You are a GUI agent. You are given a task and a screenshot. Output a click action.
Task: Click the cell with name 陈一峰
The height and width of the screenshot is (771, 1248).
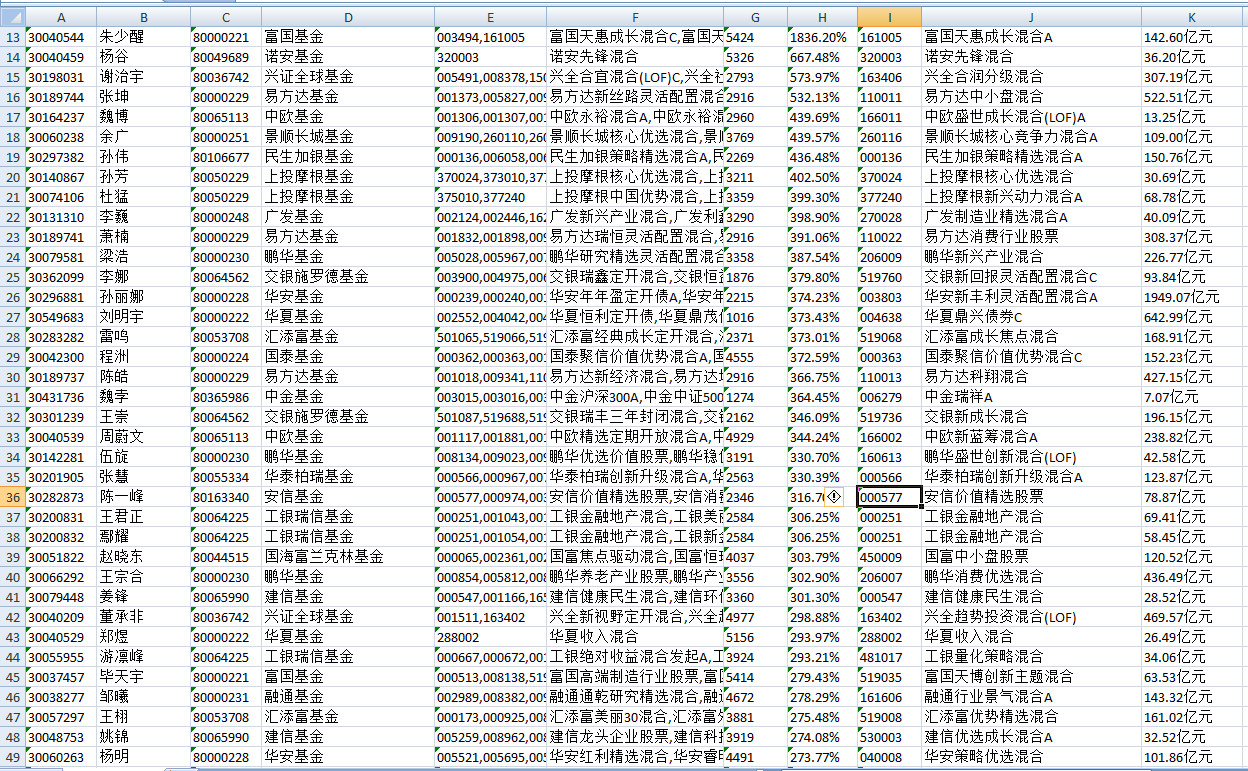(x=144, y=497)
